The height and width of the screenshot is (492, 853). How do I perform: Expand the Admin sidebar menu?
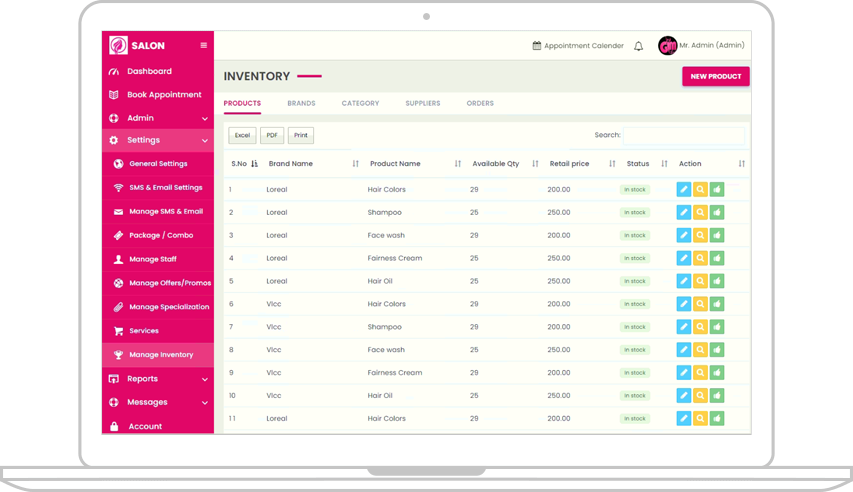(x=205, y=118)
